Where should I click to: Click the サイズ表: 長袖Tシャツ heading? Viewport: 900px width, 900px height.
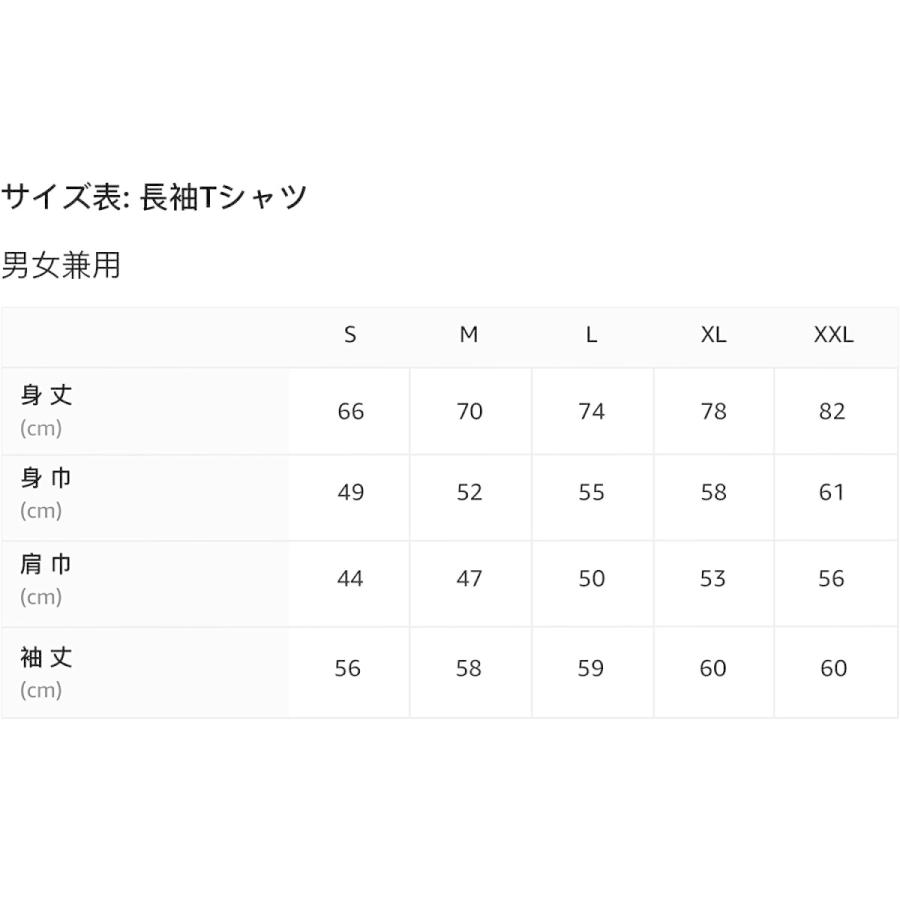click(154, 197)
